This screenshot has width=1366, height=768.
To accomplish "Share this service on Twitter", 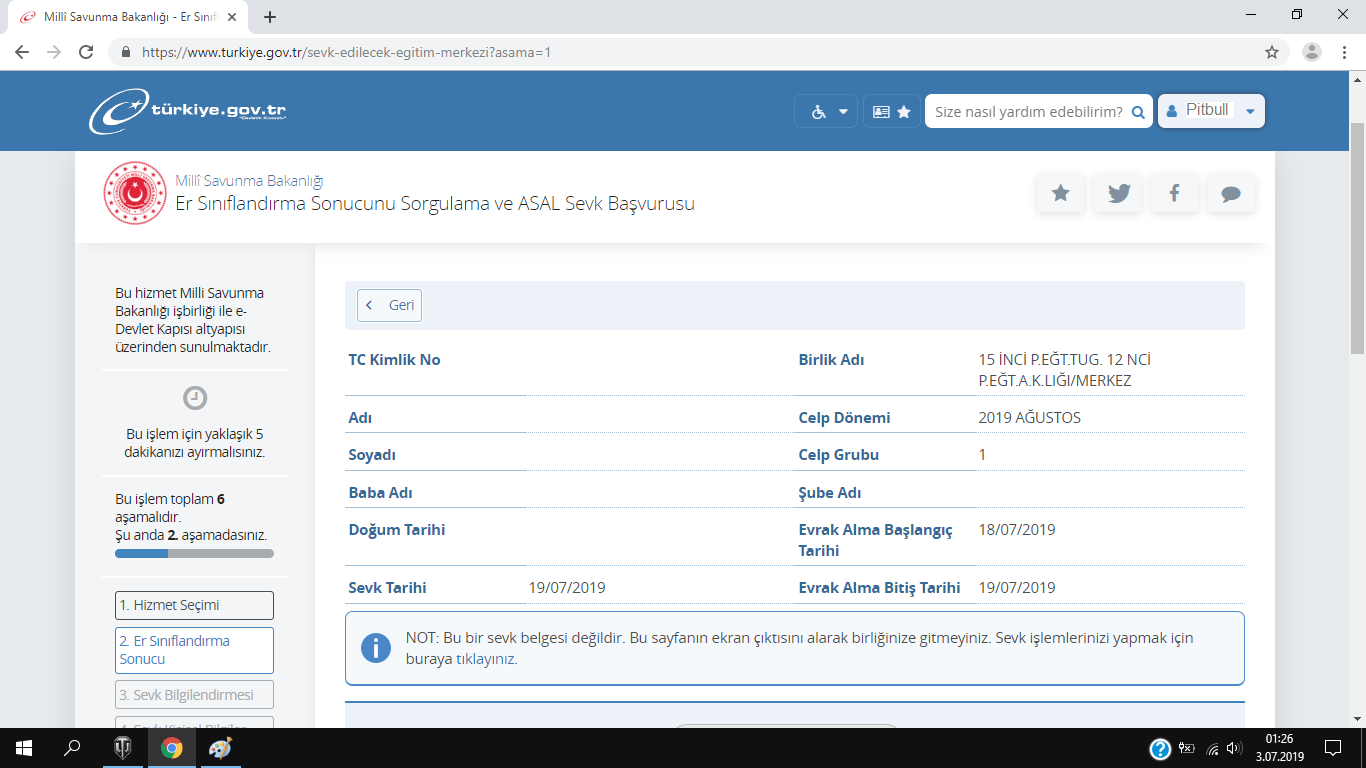I will pyautogui.click(x=1118, y=193).
